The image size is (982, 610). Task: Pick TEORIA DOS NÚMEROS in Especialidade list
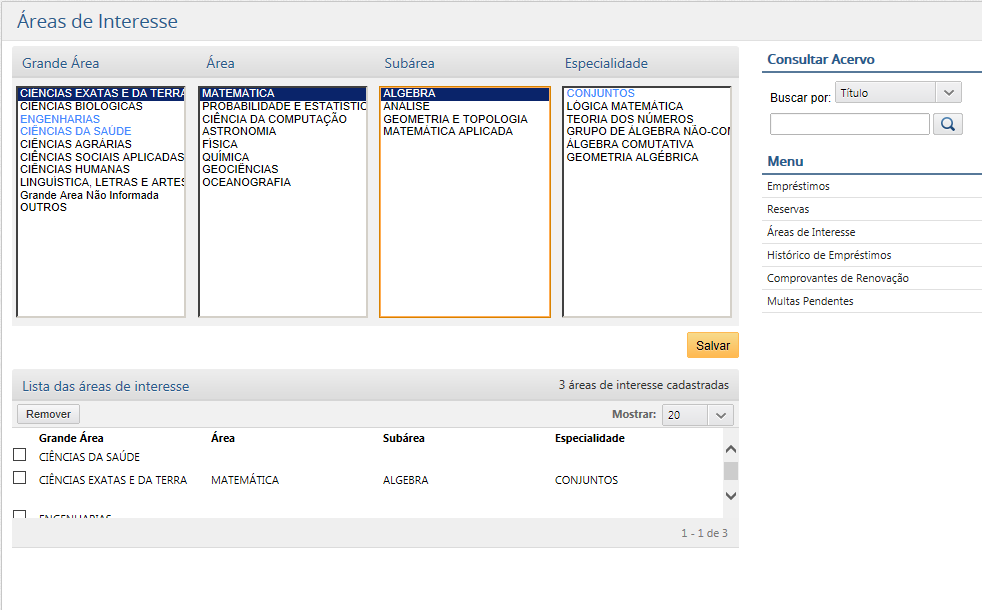tap(629, 119)
